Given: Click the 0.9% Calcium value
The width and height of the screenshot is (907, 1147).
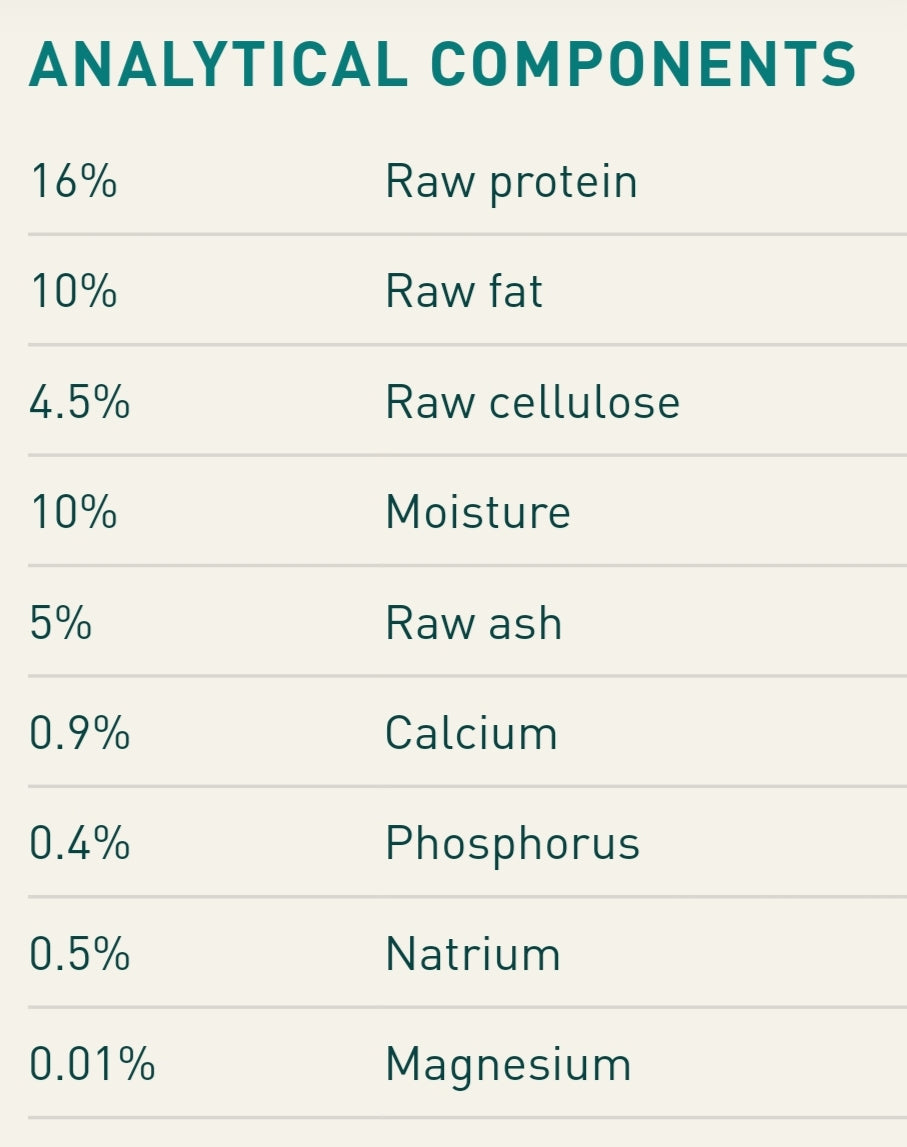Looking at the screenshot, I should [79, 734].
